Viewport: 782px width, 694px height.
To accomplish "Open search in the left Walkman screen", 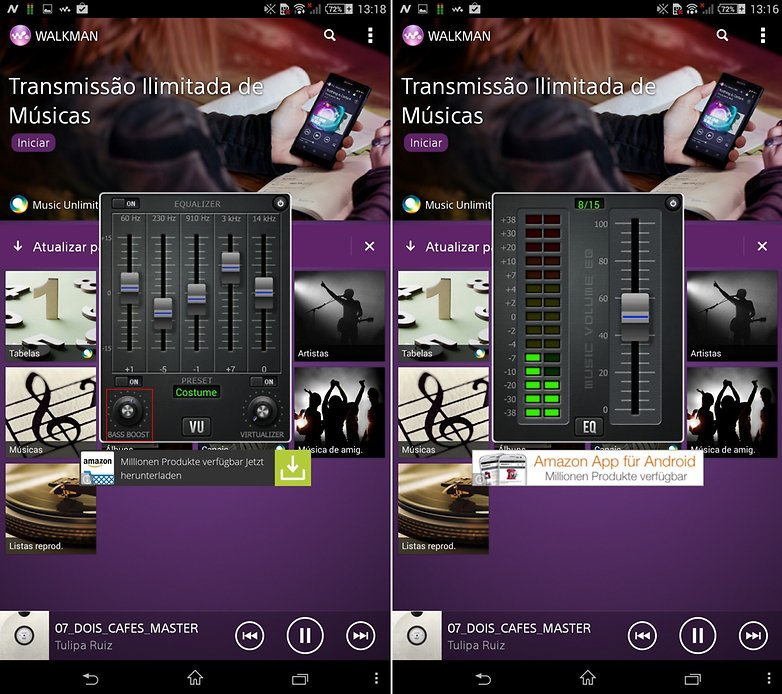I will point(330,35).
